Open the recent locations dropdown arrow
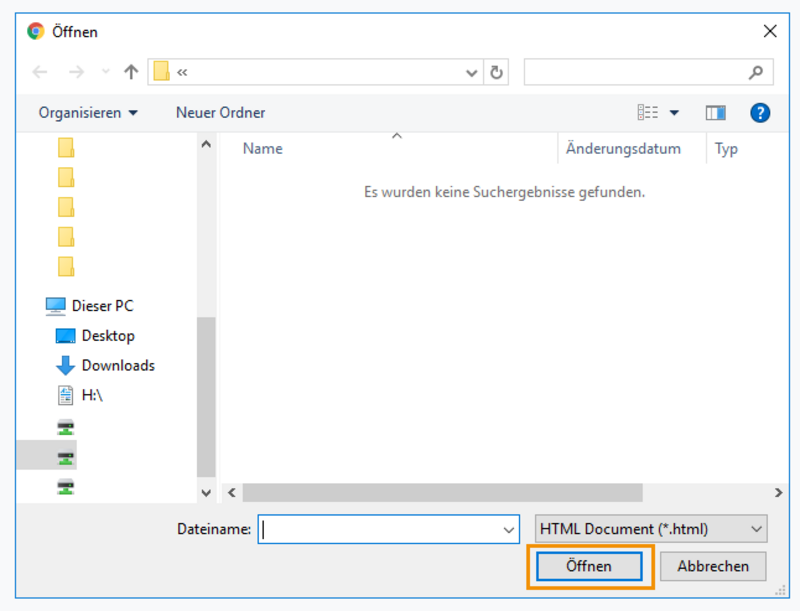This screenshot has width=800, height=611. pyautogui.click(x=106, y=72)
